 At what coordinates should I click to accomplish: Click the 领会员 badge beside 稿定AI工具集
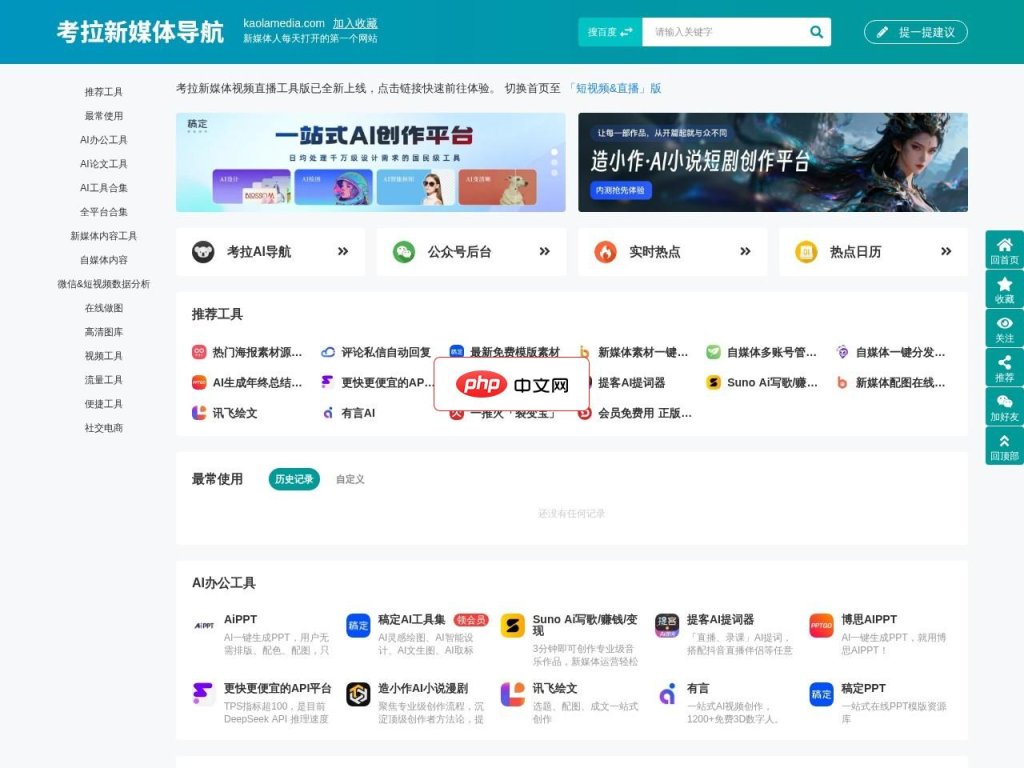(471, 620)
